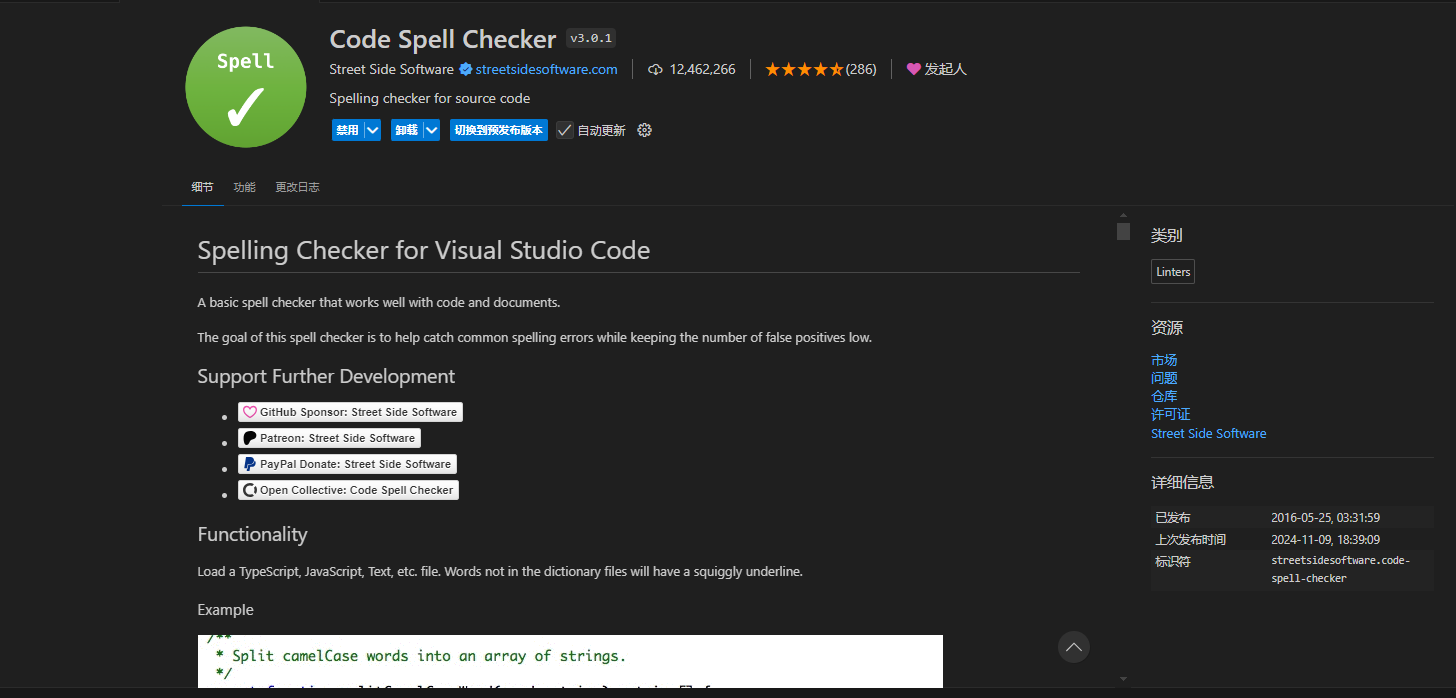Click the GitHub Sponsor badge
1456x698 pixels.
(x=349, y=412)
